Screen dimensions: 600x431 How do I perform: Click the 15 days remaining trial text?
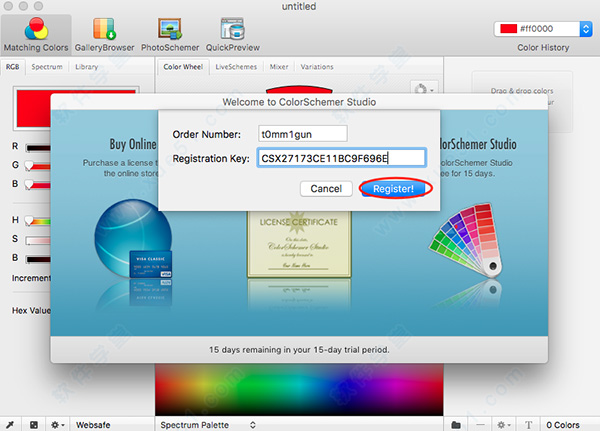[299, 349]
